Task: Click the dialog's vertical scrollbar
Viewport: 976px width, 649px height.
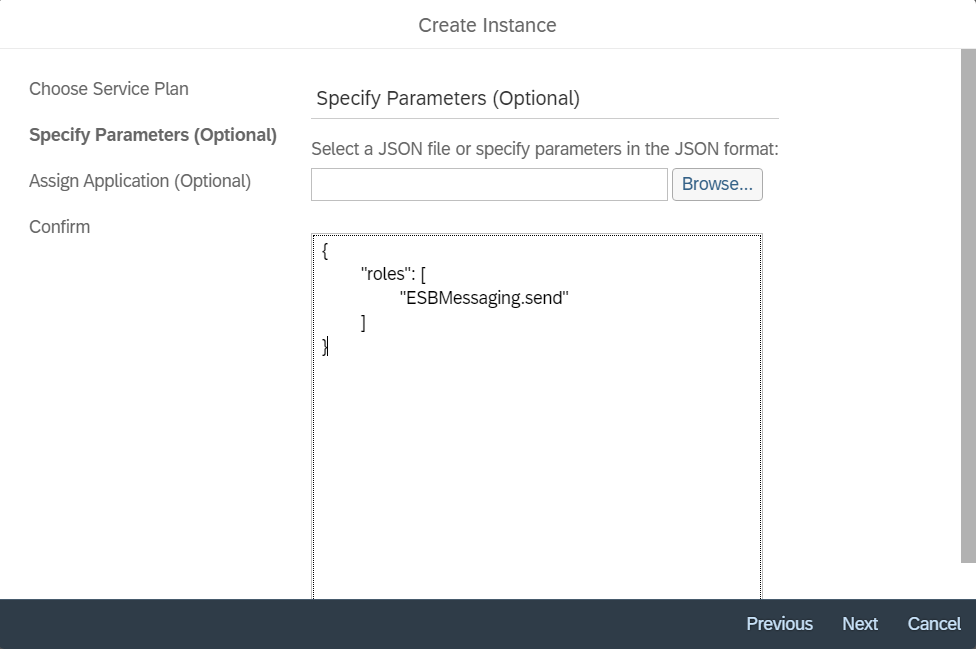Action: pos(967,300)
